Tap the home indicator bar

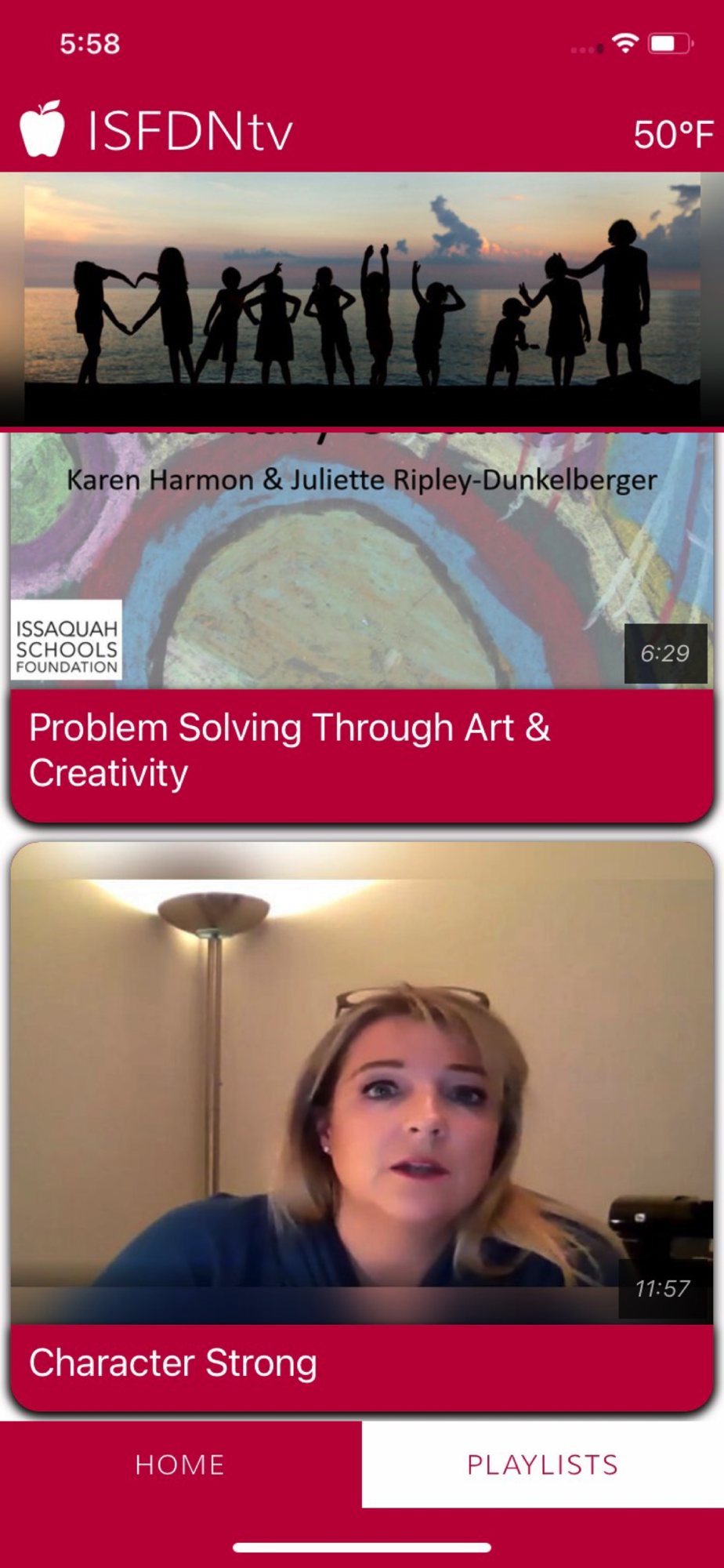tap(362, 1548)
